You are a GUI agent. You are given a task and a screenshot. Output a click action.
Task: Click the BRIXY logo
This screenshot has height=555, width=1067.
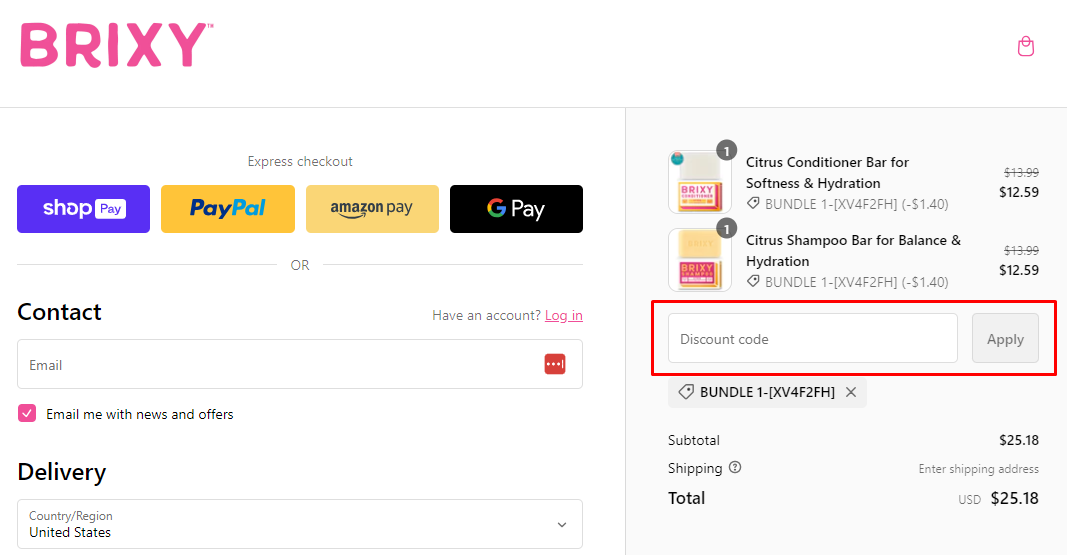pyautogui.click(x=116, y=45)
